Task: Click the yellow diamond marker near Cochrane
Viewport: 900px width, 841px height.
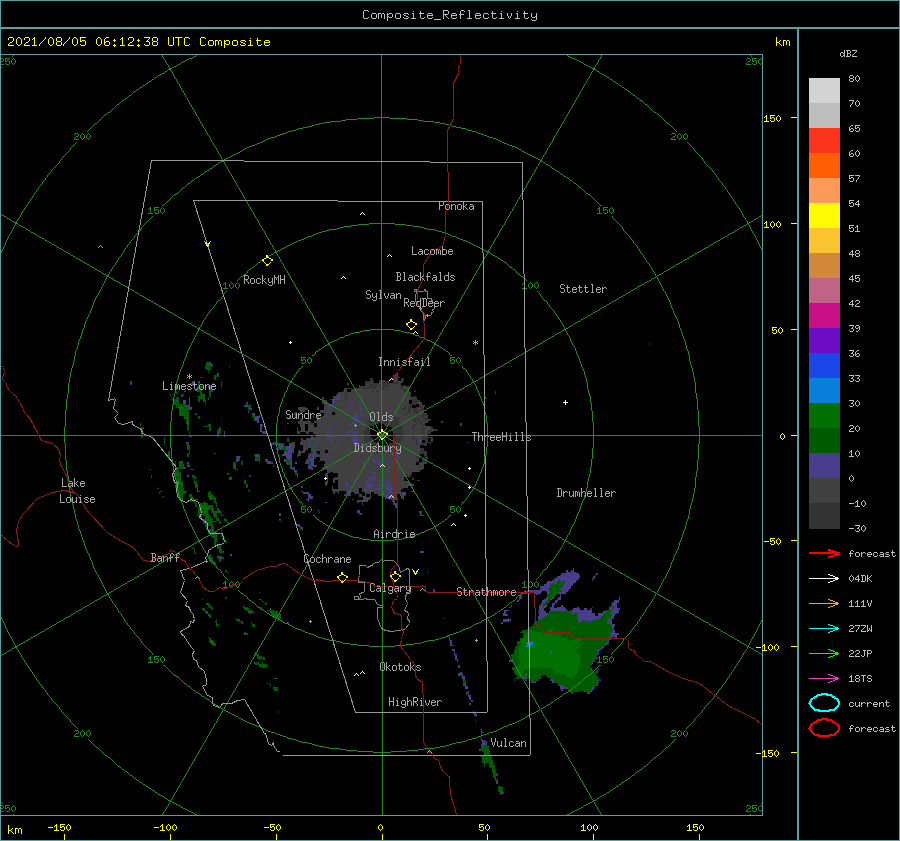Action: 343,578
